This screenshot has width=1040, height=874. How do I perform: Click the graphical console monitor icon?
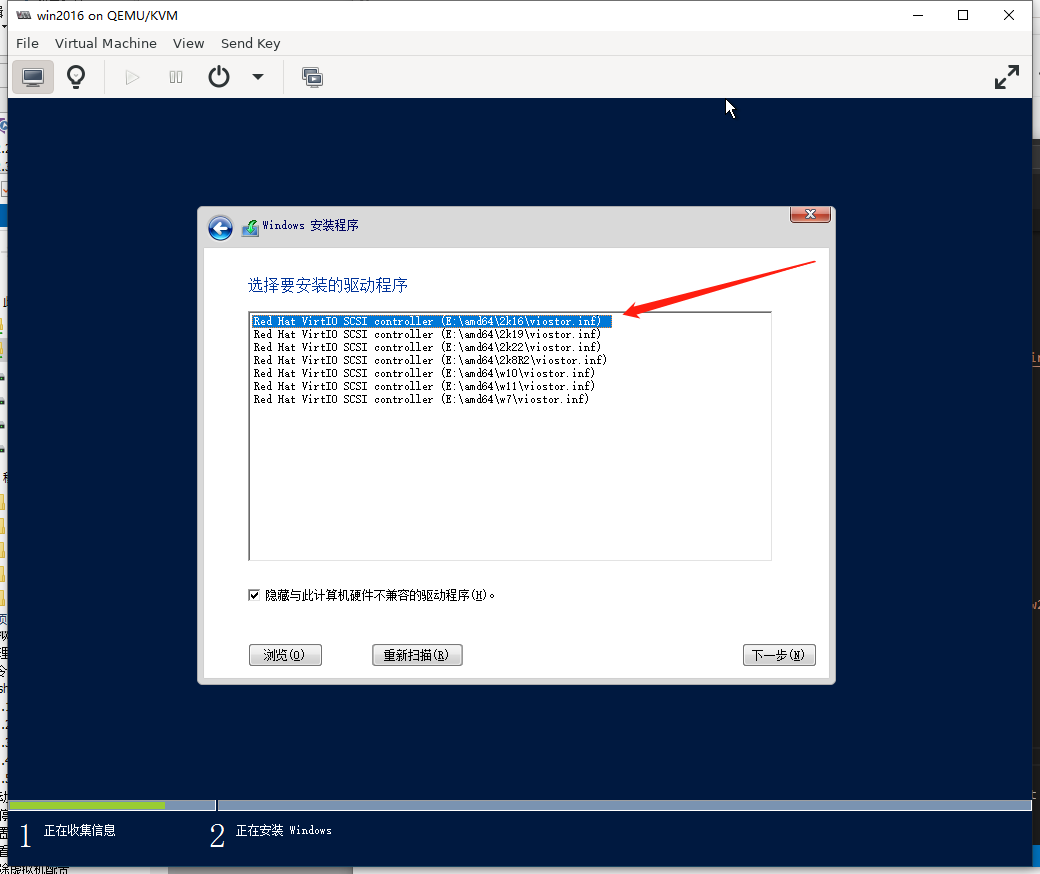[33, 77]
